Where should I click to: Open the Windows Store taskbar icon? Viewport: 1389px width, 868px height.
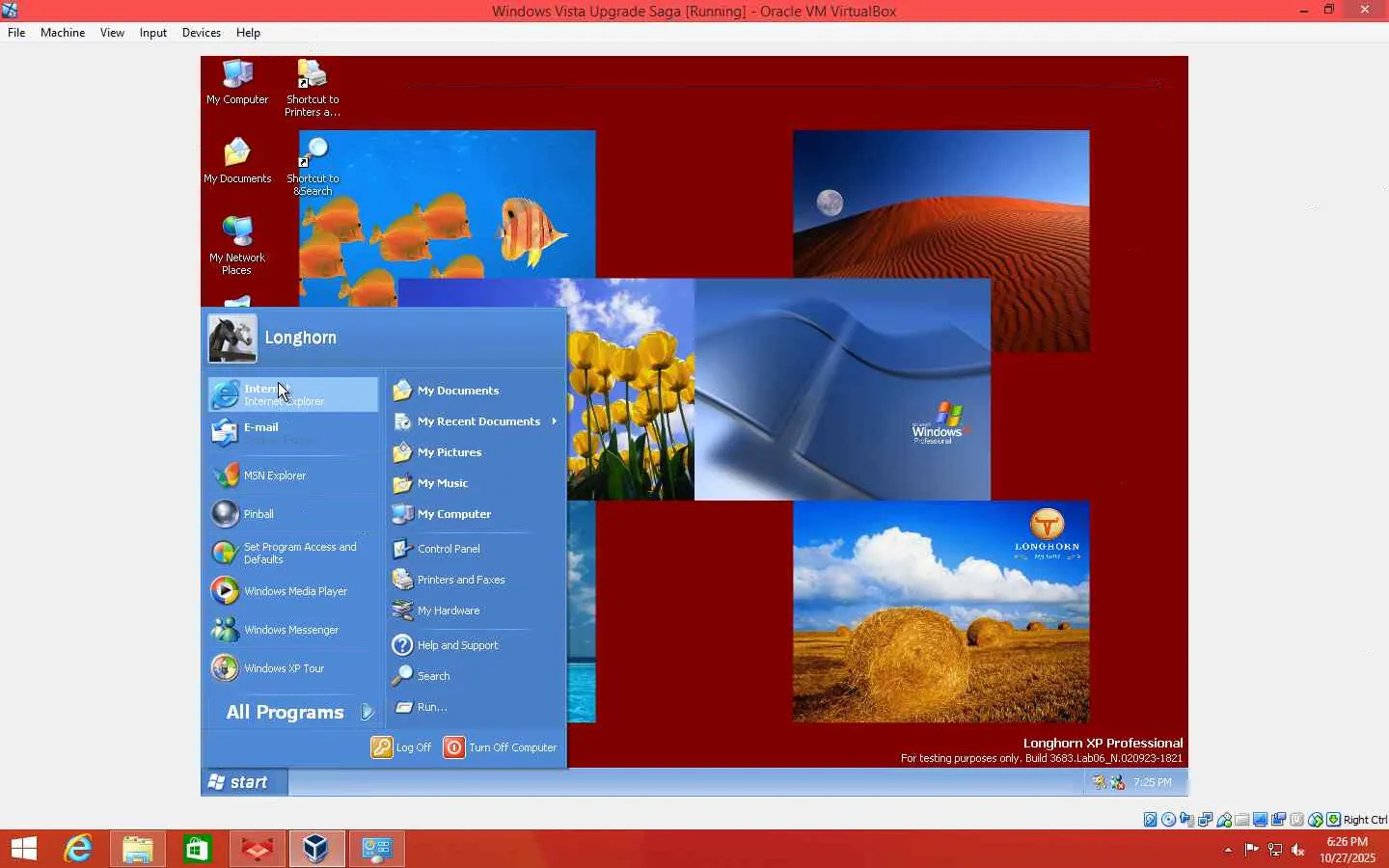[x=198, y=849]
